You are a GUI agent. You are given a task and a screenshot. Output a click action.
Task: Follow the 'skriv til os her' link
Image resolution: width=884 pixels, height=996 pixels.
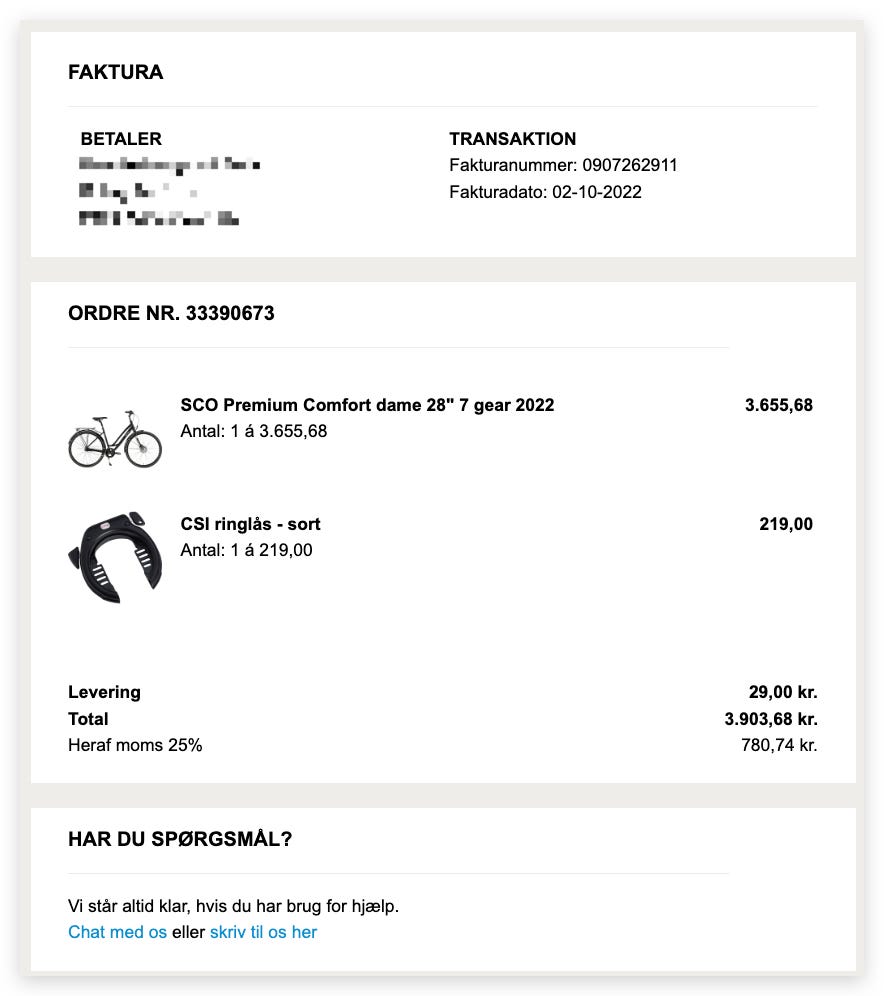(x=263, y=932)
